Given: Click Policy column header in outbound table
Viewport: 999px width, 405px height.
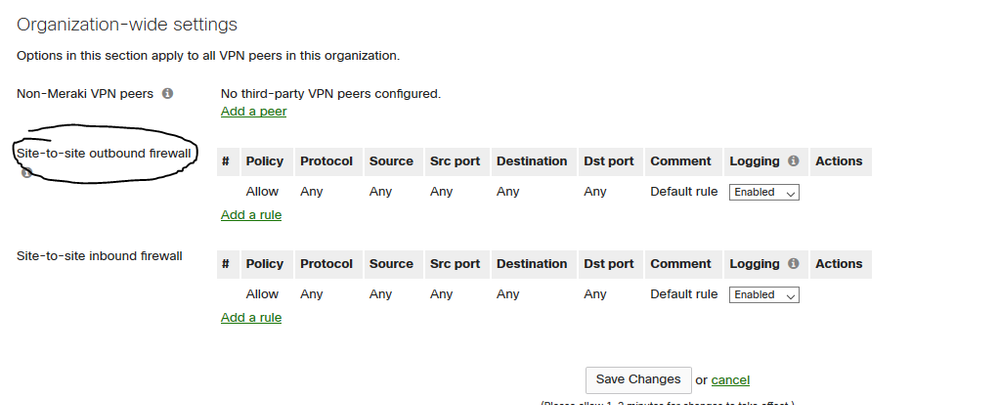Looking at the screenshot, I should coord(264,161).
